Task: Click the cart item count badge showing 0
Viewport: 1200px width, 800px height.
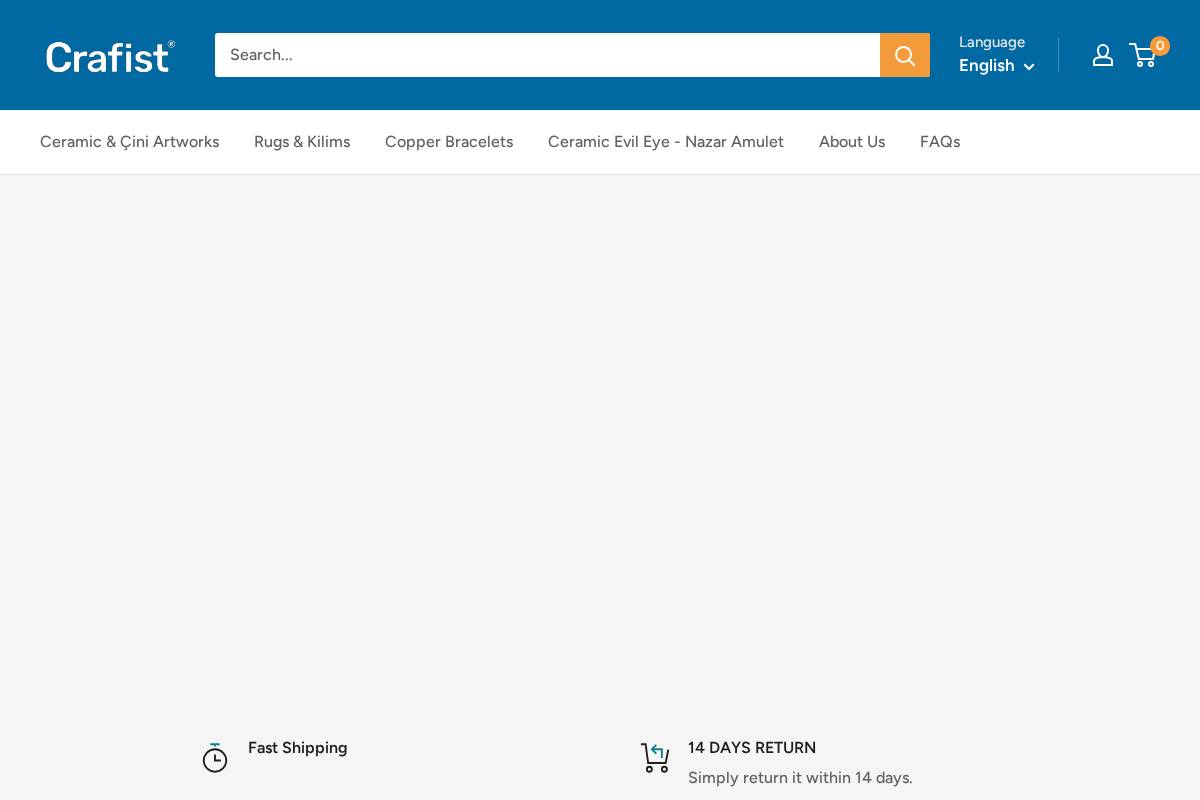Action: (x=1160, y=45)
